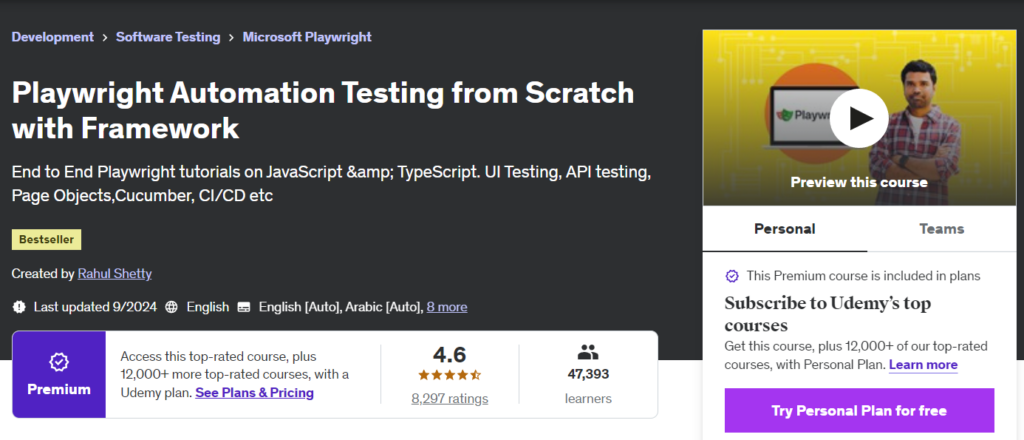Click the Premium badge icon
Image resolution: width=1024 pixels, height=440 pixels.
(x=59, y=362)
